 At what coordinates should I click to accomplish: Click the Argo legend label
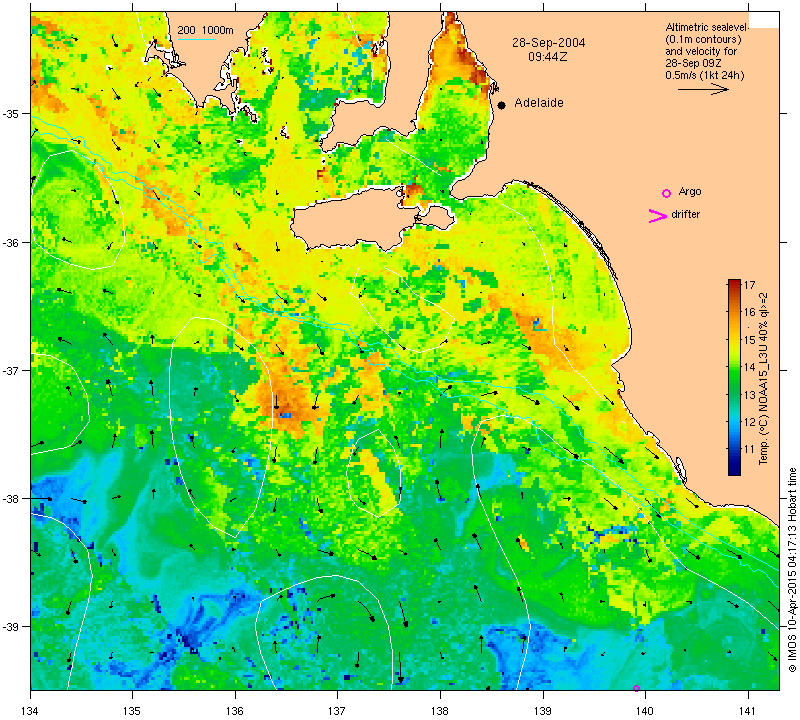point(690,192)
